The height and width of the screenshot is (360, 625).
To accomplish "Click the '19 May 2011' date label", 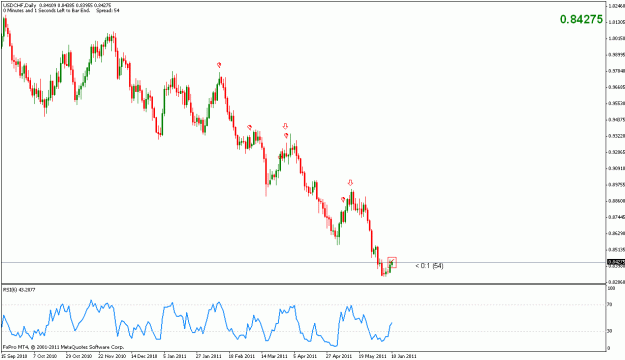I will pyautogui.click(x=372, y=356).
